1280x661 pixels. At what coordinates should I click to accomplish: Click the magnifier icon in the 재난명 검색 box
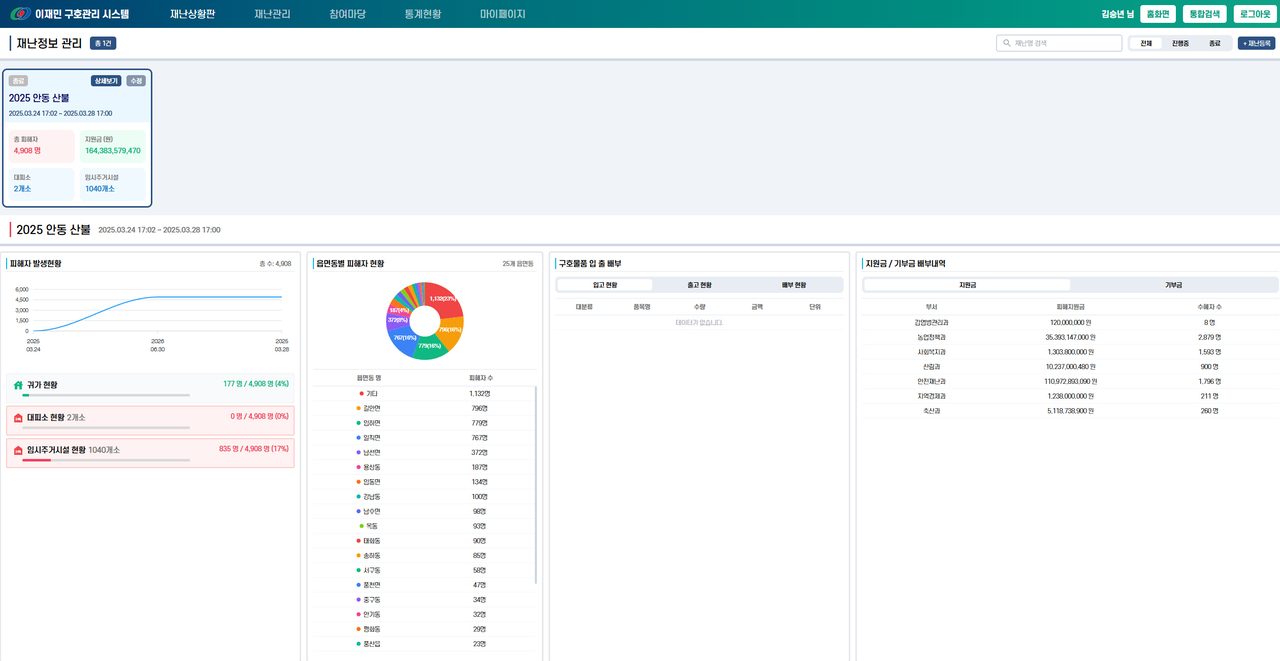(1006, 44)
